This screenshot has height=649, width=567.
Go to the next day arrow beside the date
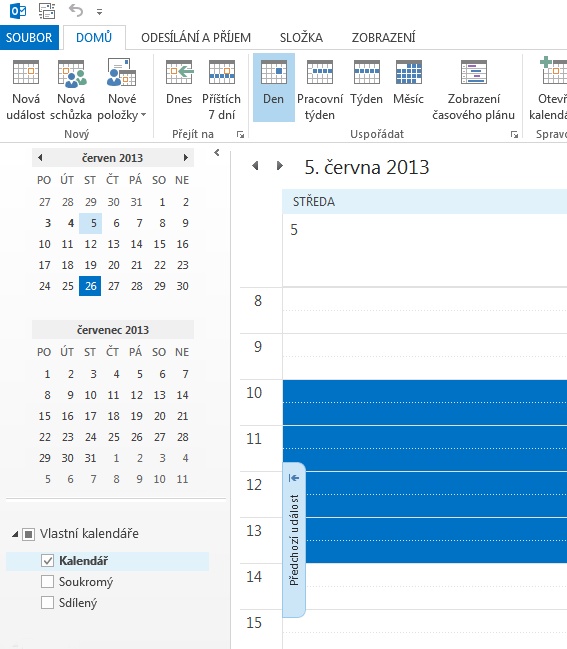(280, 166)
